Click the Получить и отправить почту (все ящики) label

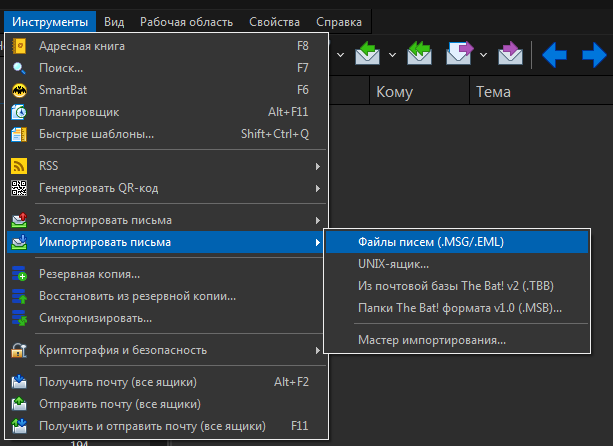152,426
